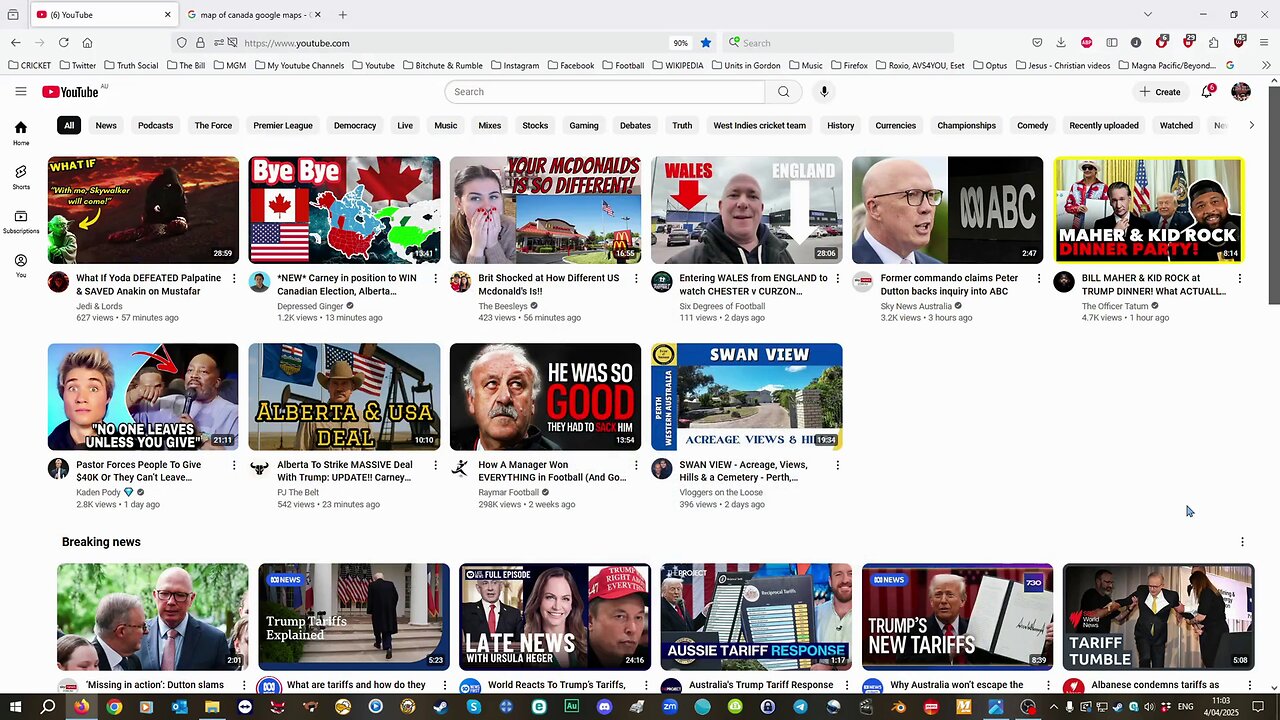
Task: Open Trump's New Tariffs thumbnail
Action: pos(957,617)
